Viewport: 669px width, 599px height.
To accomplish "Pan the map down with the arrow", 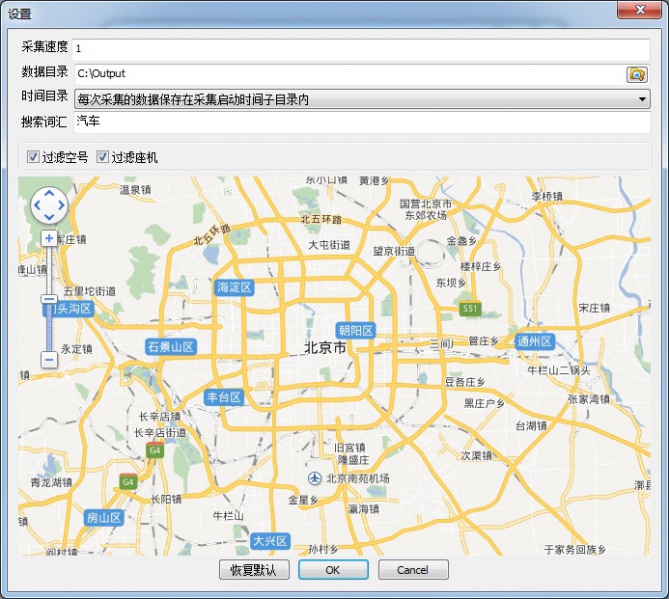I will pyautogui.click(x=49, y=217).
